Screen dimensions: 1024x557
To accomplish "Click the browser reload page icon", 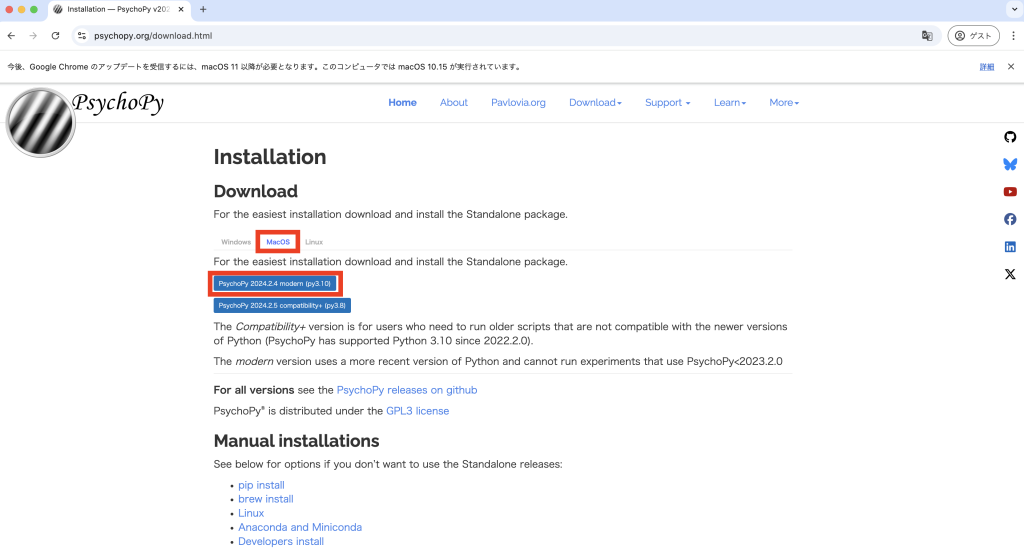I will coord(56,35).
